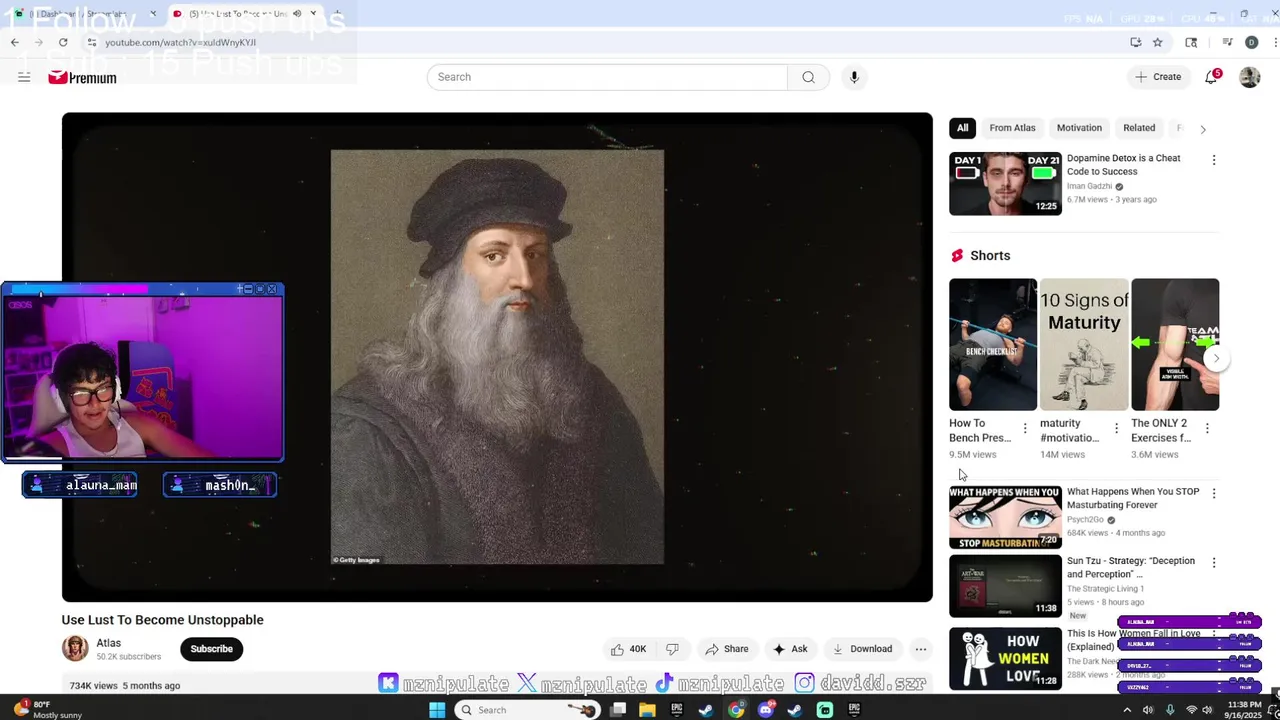The image size is (1280, 720).
Task: Reload the browser page
Action: click(x=63, y=42)
